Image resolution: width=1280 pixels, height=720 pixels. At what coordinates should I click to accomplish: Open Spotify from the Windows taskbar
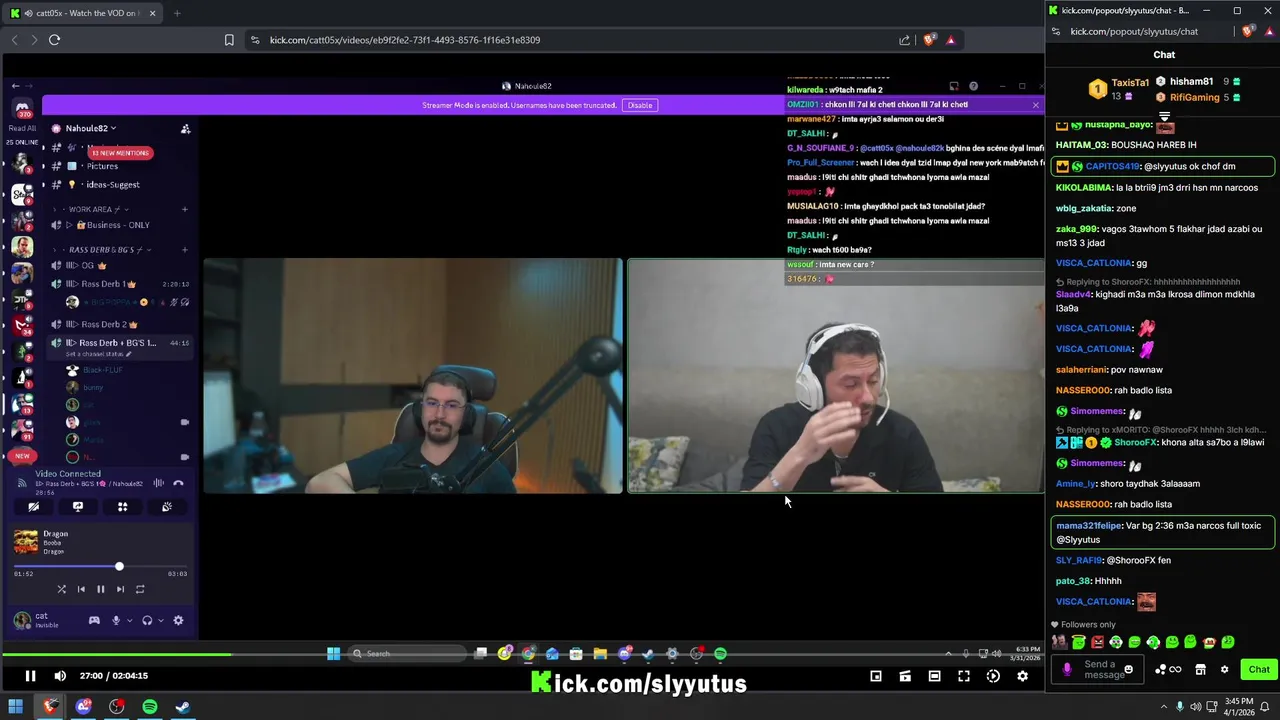(149, 707)
